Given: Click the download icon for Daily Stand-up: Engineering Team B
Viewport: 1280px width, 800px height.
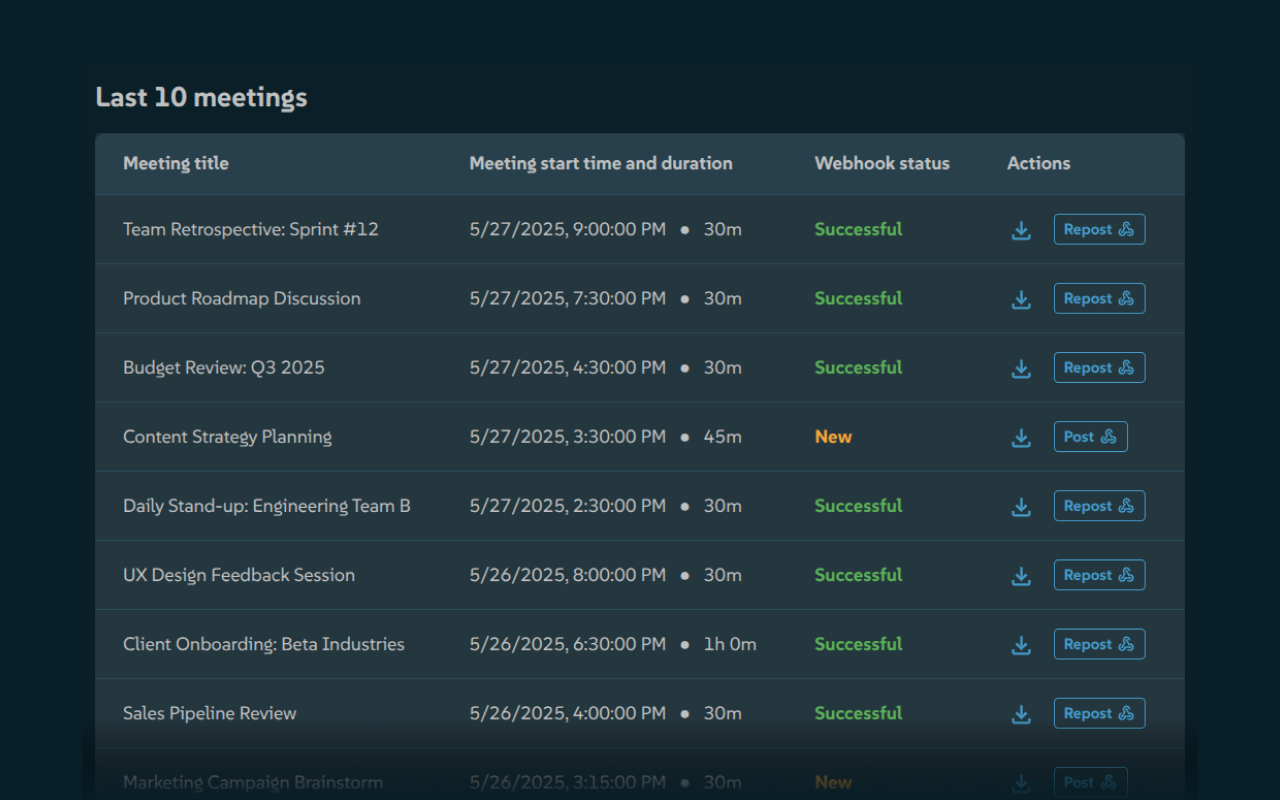Looking at the screenshot, I should [1021, 506].
